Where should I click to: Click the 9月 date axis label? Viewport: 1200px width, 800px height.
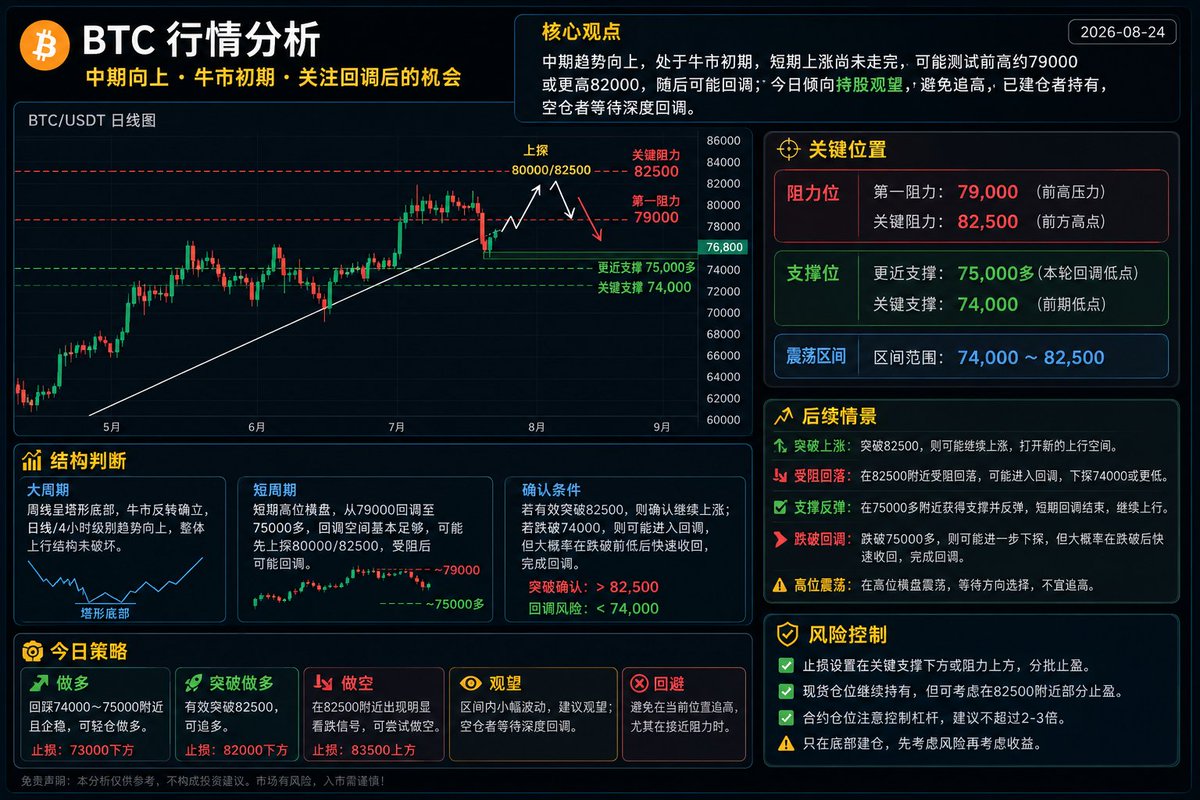tap(662, 427)
